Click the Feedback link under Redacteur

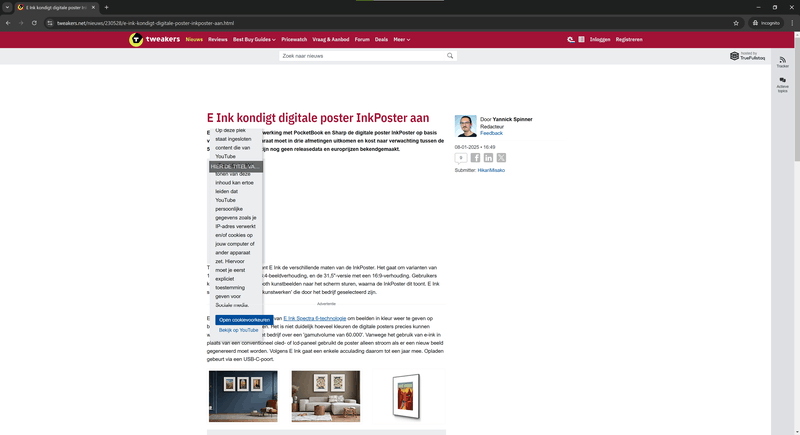click(491, 133)
